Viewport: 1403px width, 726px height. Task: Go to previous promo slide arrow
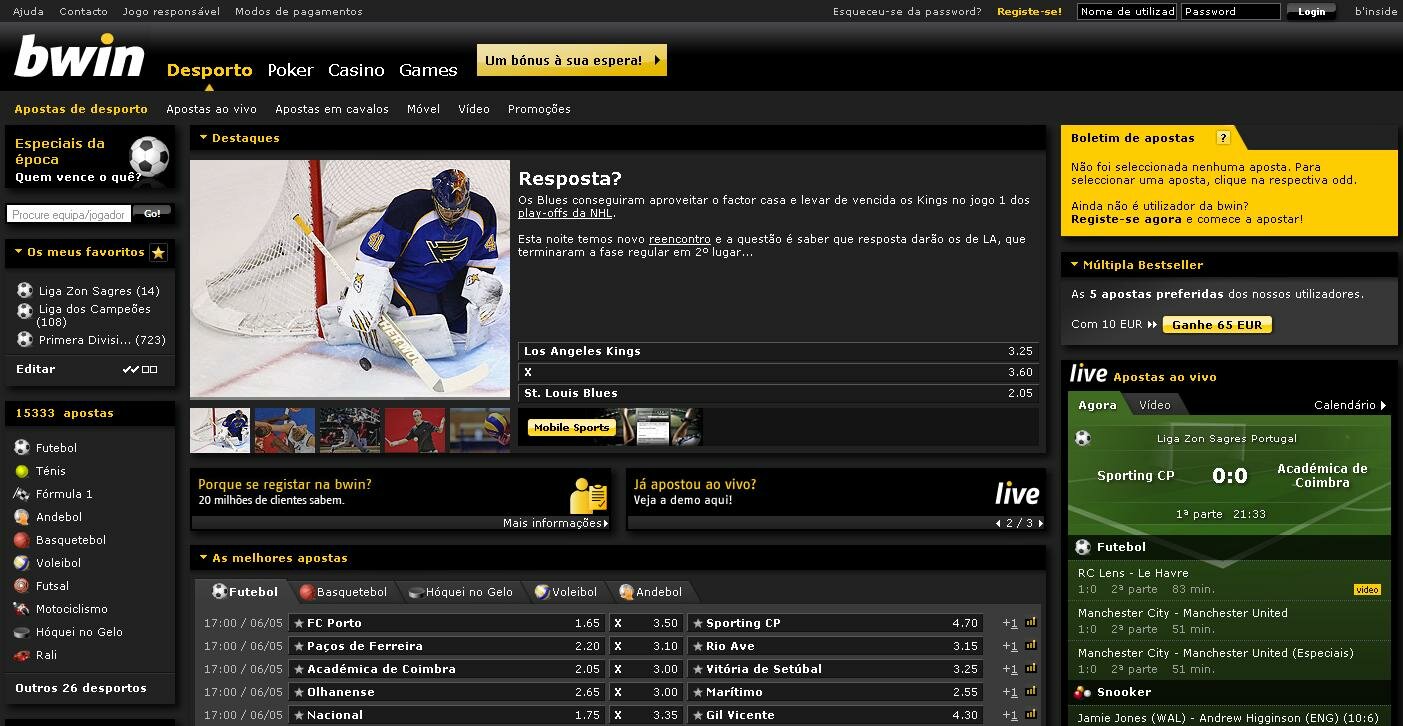[x=998, y=523]
